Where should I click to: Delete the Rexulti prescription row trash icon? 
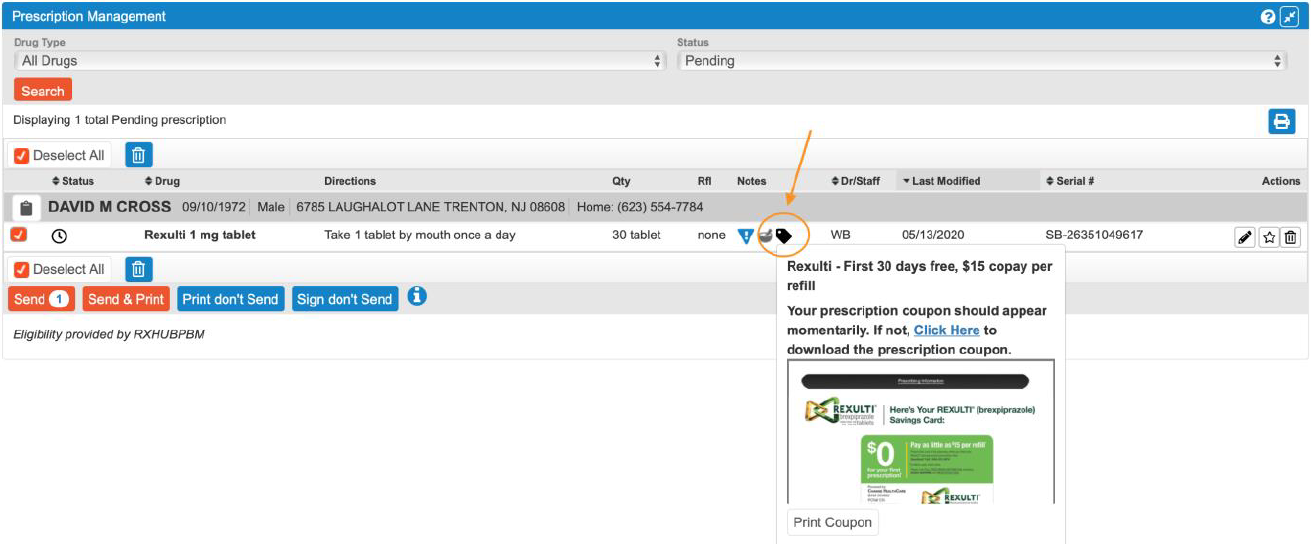(1291, 237)
